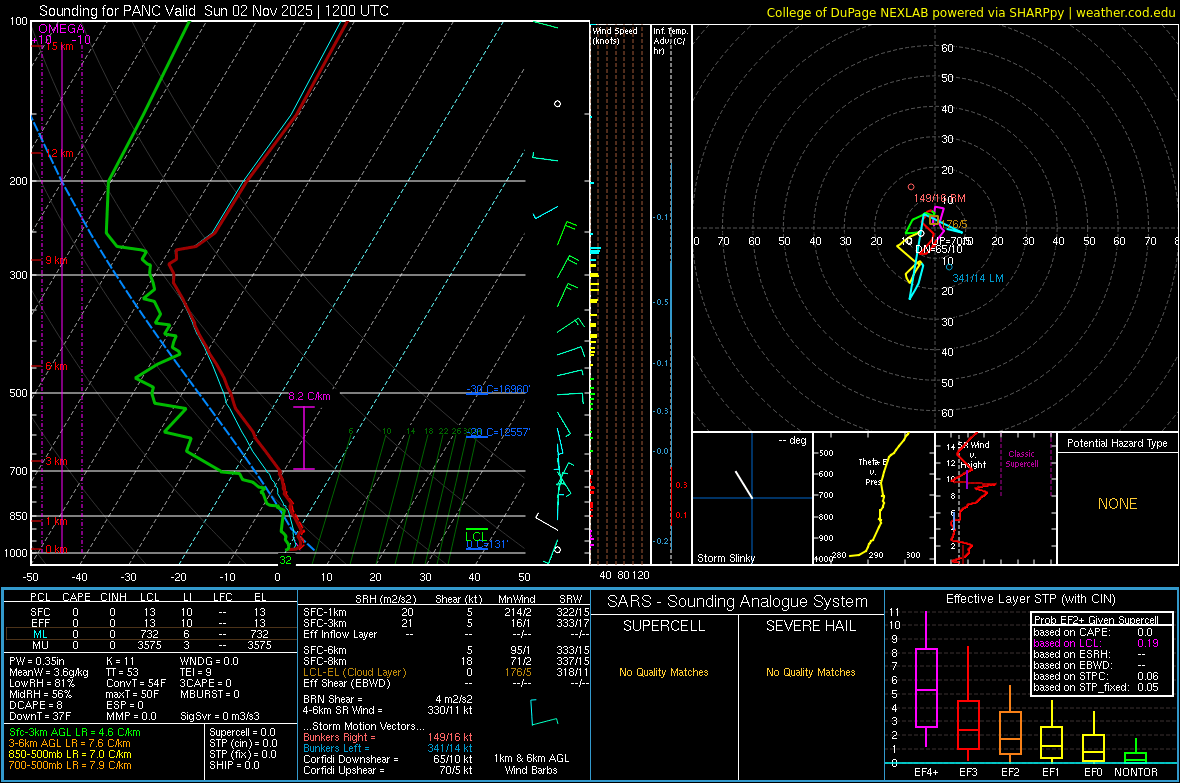
Task: Click the 'Wind Speed (knots)' panel header
Action: 615,35
